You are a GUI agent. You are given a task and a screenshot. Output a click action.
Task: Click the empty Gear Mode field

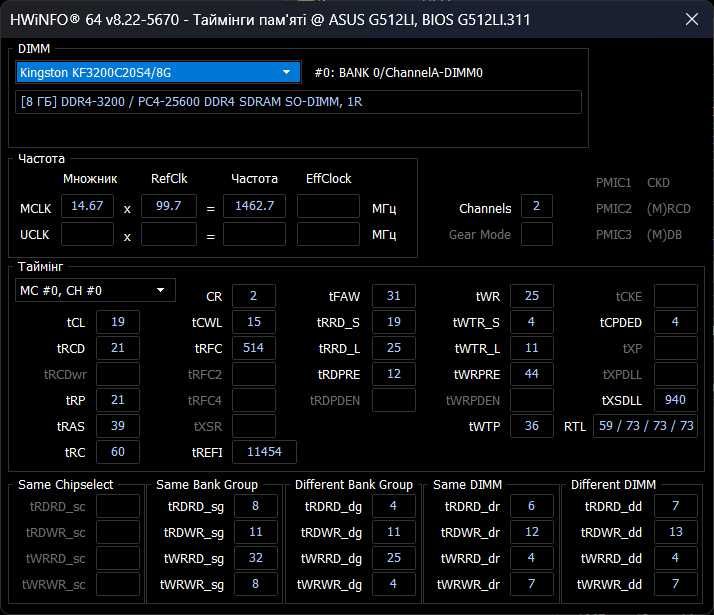(x=537, y=234)
